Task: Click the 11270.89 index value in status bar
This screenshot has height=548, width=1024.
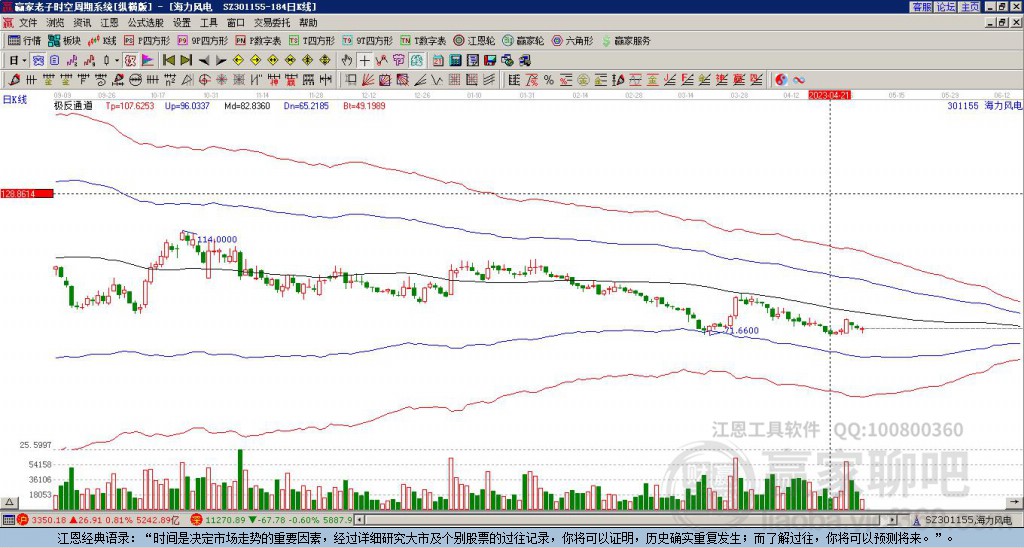Action: click(x=223, y=520)
